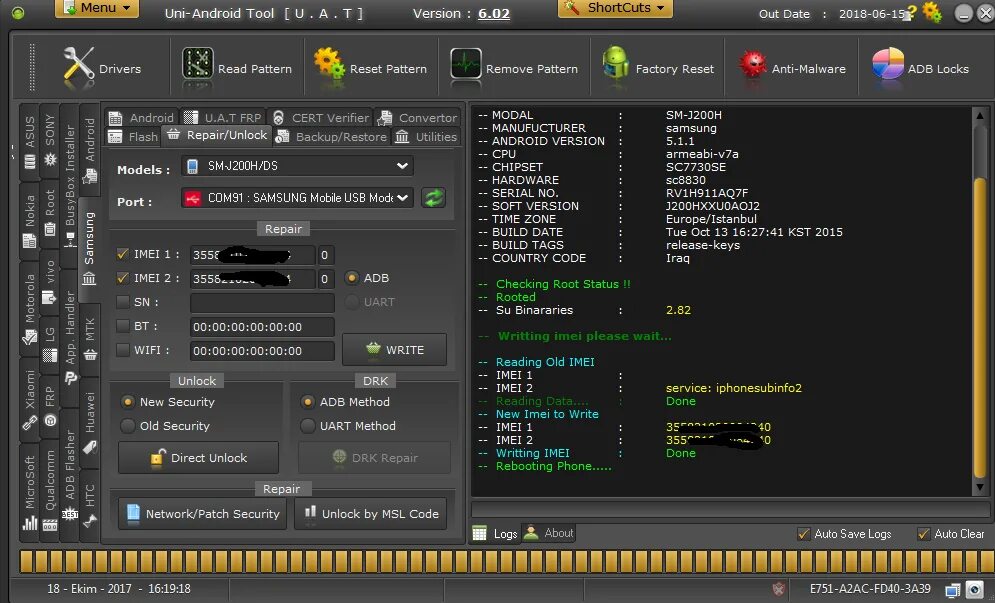Toggle Auto Clear checkbox
The height and width of the screenshot is (603, 995).
[x=924, y=534]
